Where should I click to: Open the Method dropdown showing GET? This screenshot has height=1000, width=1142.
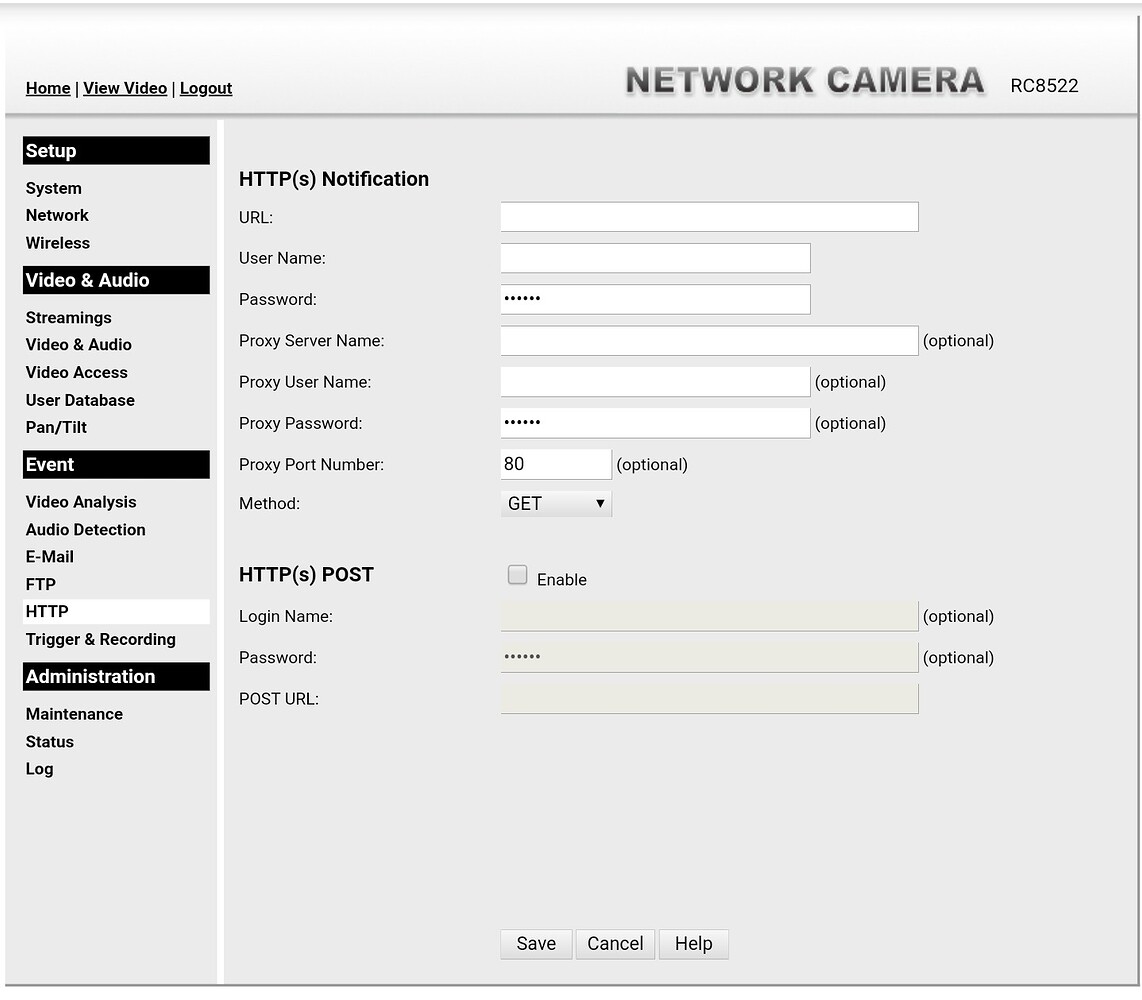click(555, 503)
